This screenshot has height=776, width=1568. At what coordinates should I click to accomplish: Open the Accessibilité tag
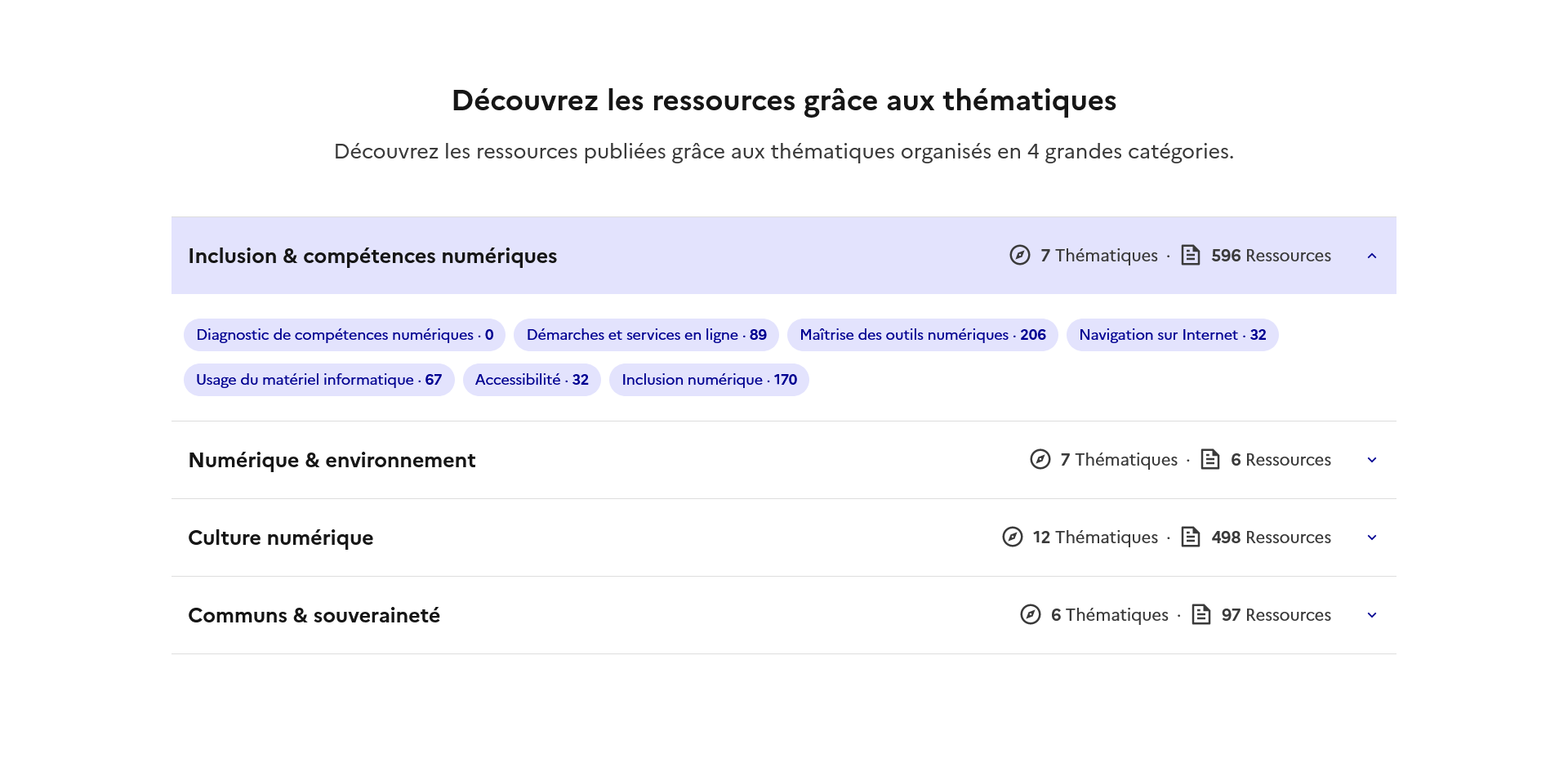(x=532, y=380)
